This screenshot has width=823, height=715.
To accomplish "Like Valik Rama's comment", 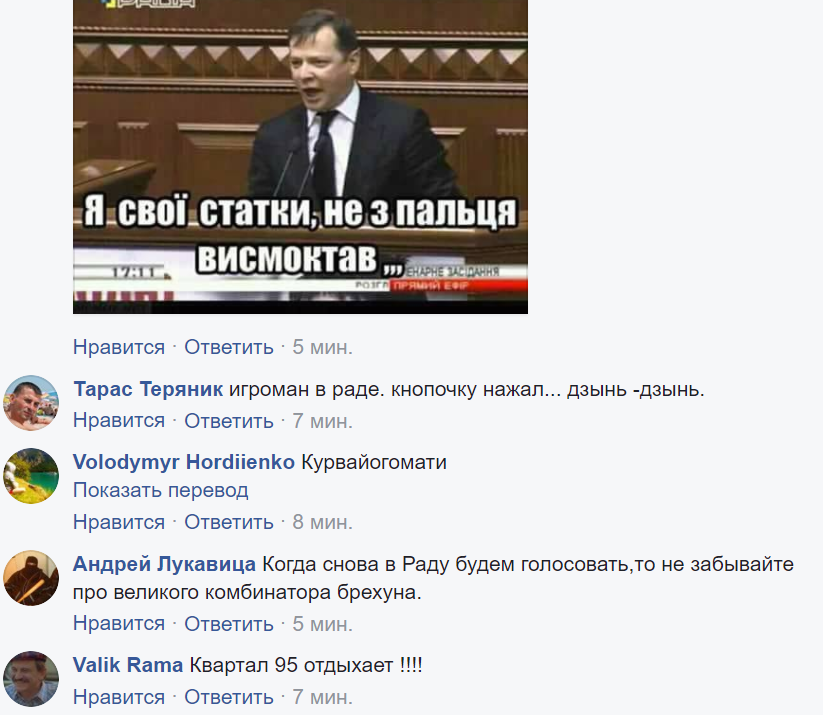I will tap(119, 697).
